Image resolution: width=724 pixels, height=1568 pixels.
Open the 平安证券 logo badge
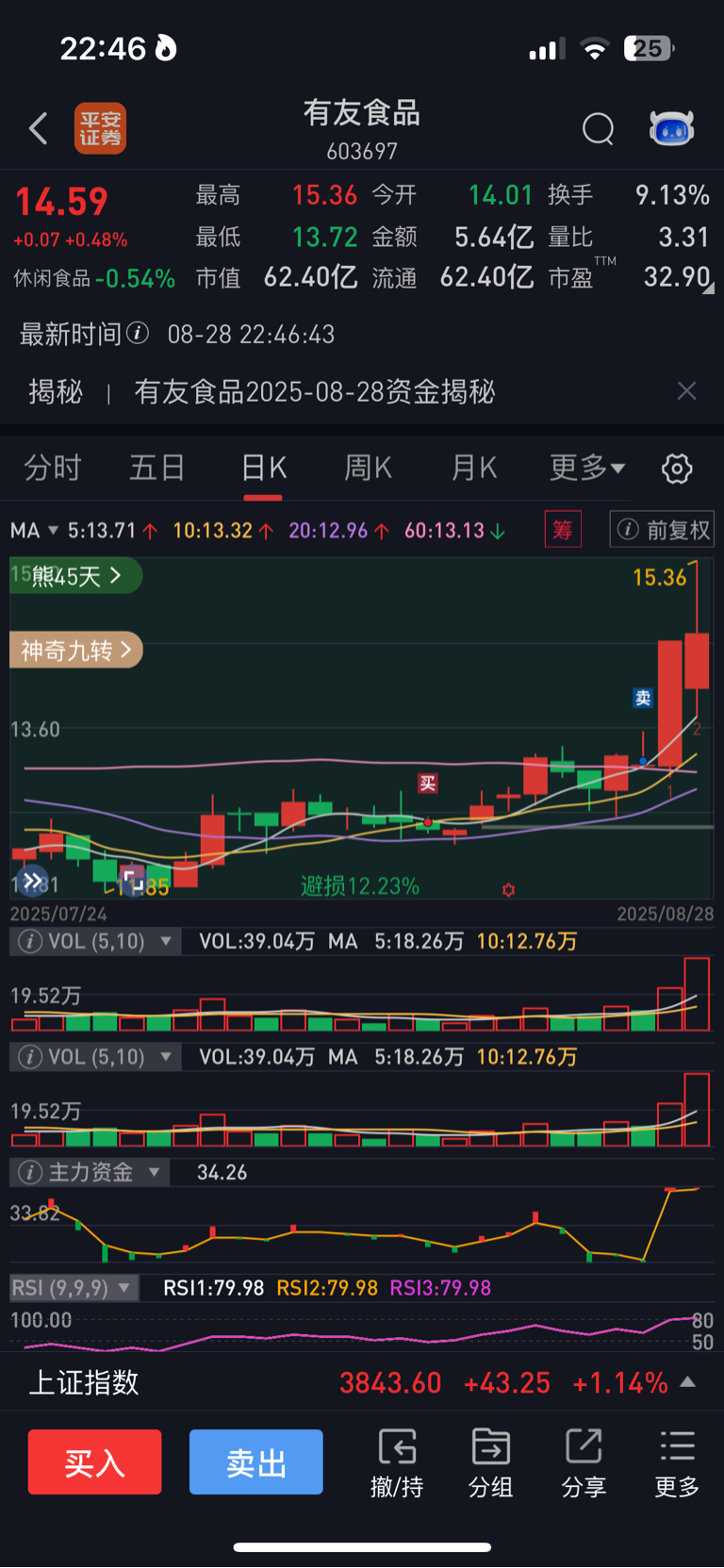(x=100, y=128)
